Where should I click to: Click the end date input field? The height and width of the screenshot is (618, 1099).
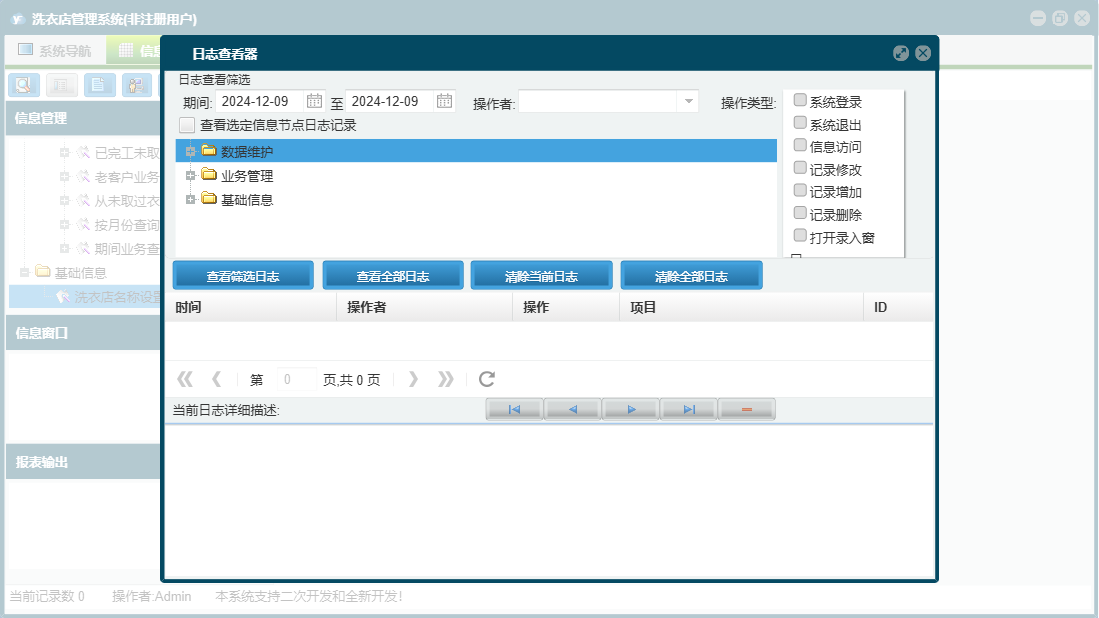[x=390, y=102]
